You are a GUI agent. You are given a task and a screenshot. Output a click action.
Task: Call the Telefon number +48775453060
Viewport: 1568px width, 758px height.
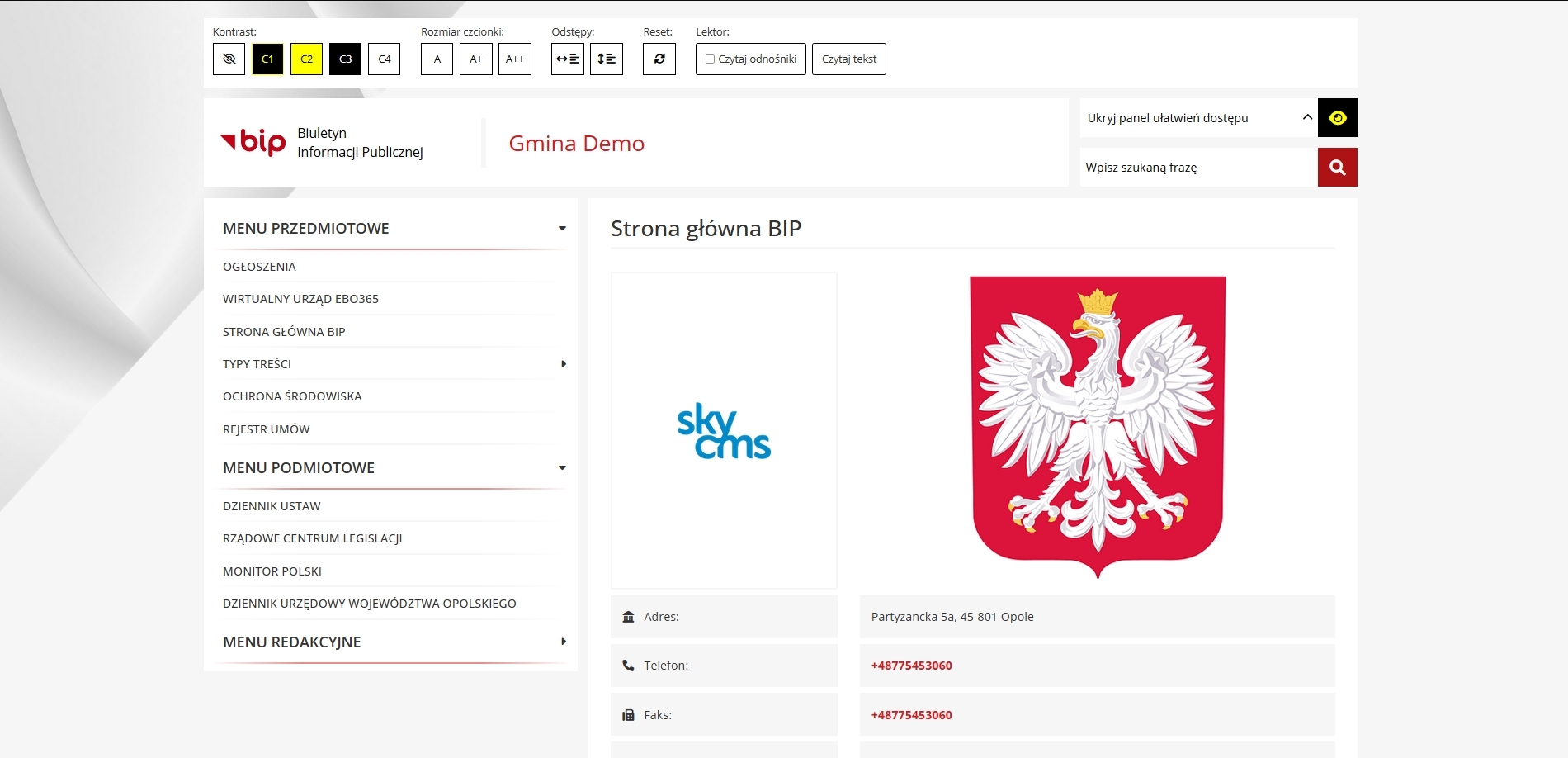coord(911,666)
